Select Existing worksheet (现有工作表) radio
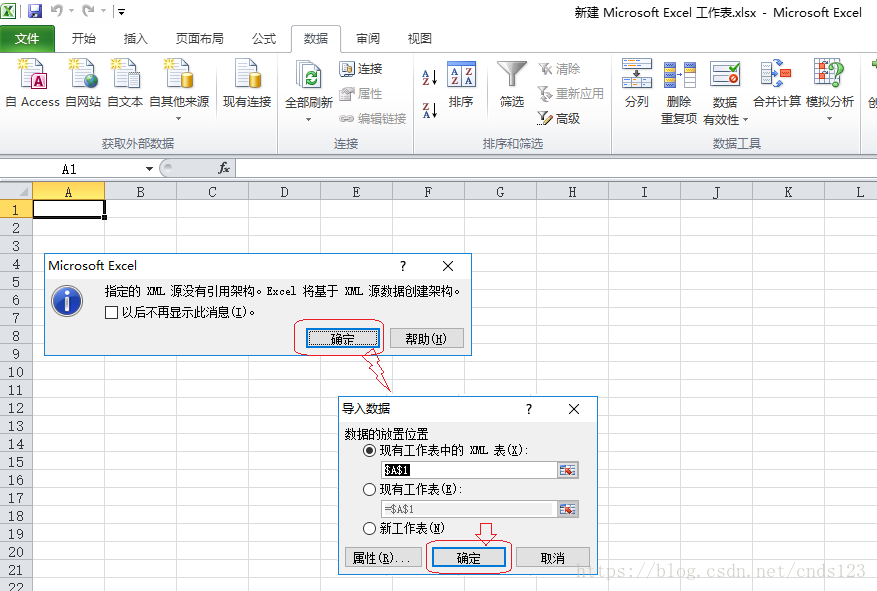877x591 pixels. click(x=369, y=490)
